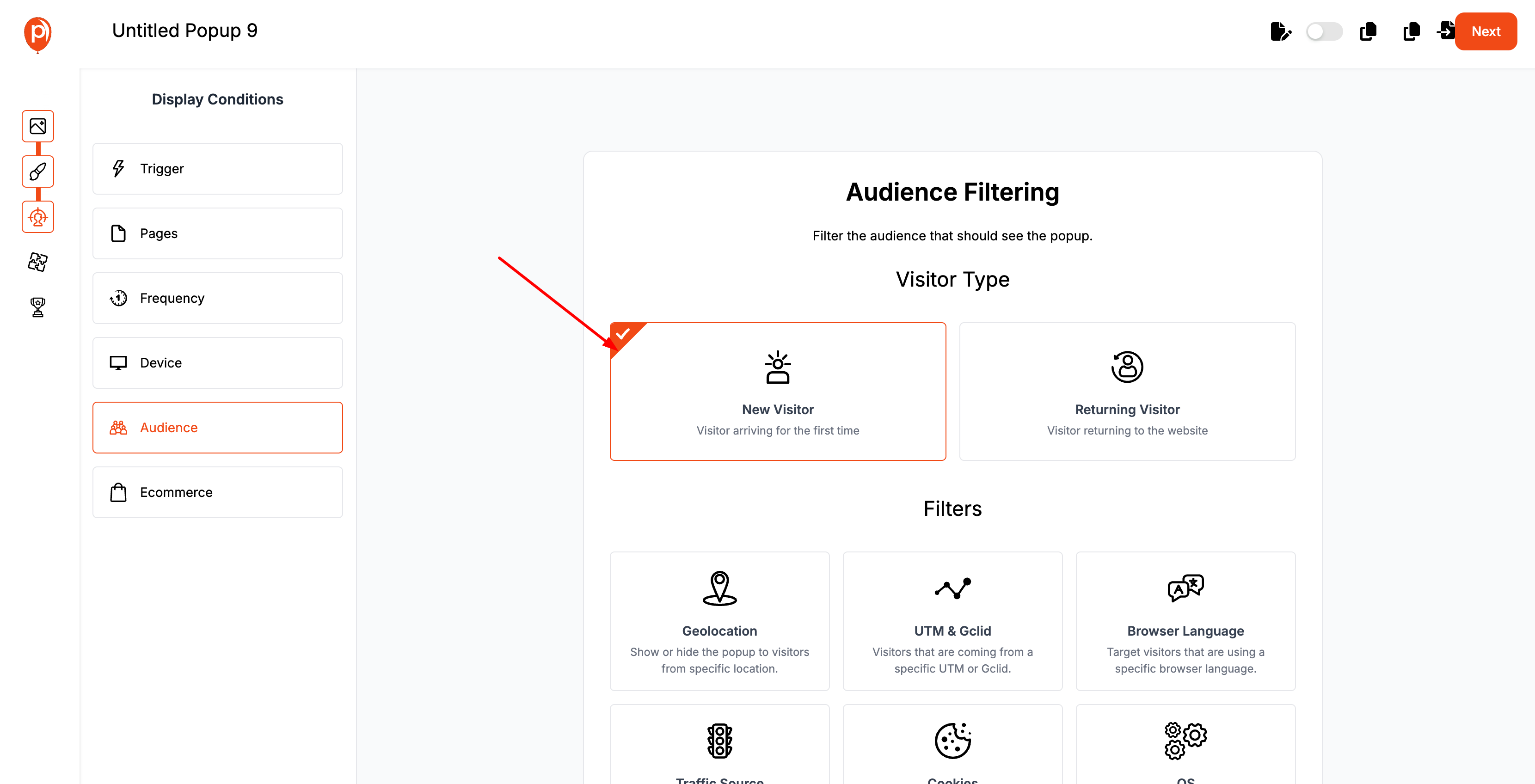The width and height of the screenshot is (1535, 784).
Task: Expand the Pages display condition
Action: [217, 233]
